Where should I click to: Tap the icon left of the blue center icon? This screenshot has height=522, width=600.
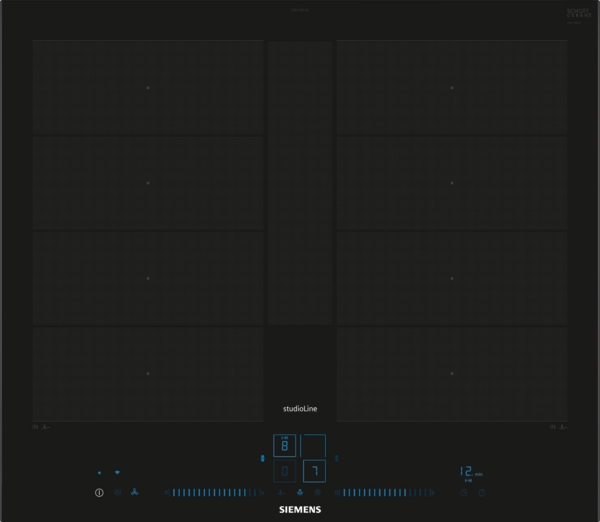(281, 492)
